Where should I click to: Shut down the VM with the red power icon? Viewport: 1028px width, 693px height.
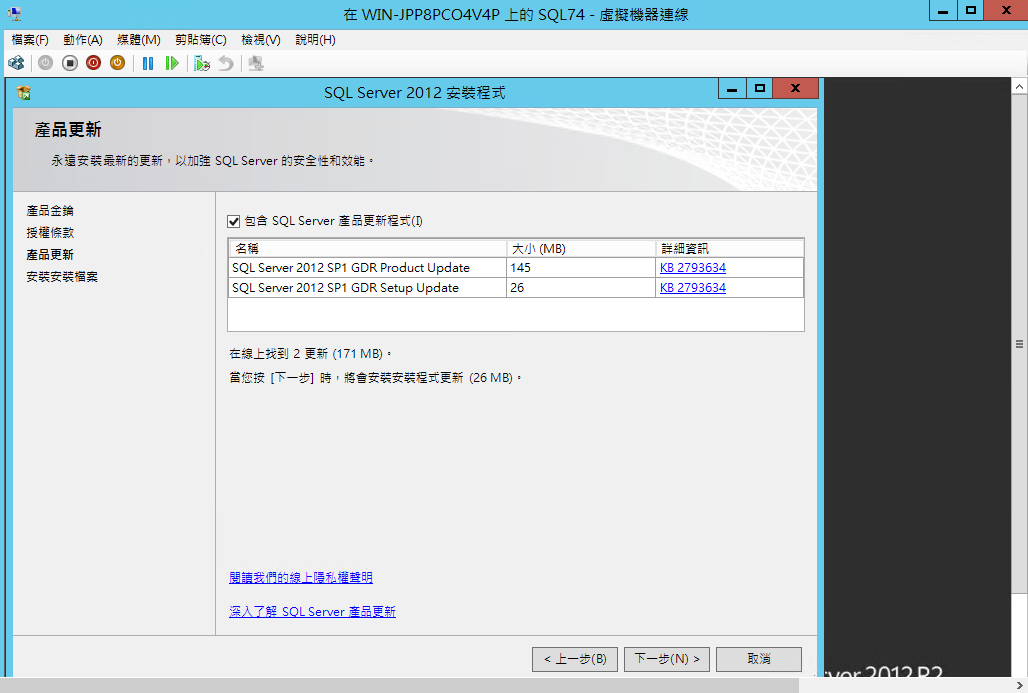coord(94,63)
